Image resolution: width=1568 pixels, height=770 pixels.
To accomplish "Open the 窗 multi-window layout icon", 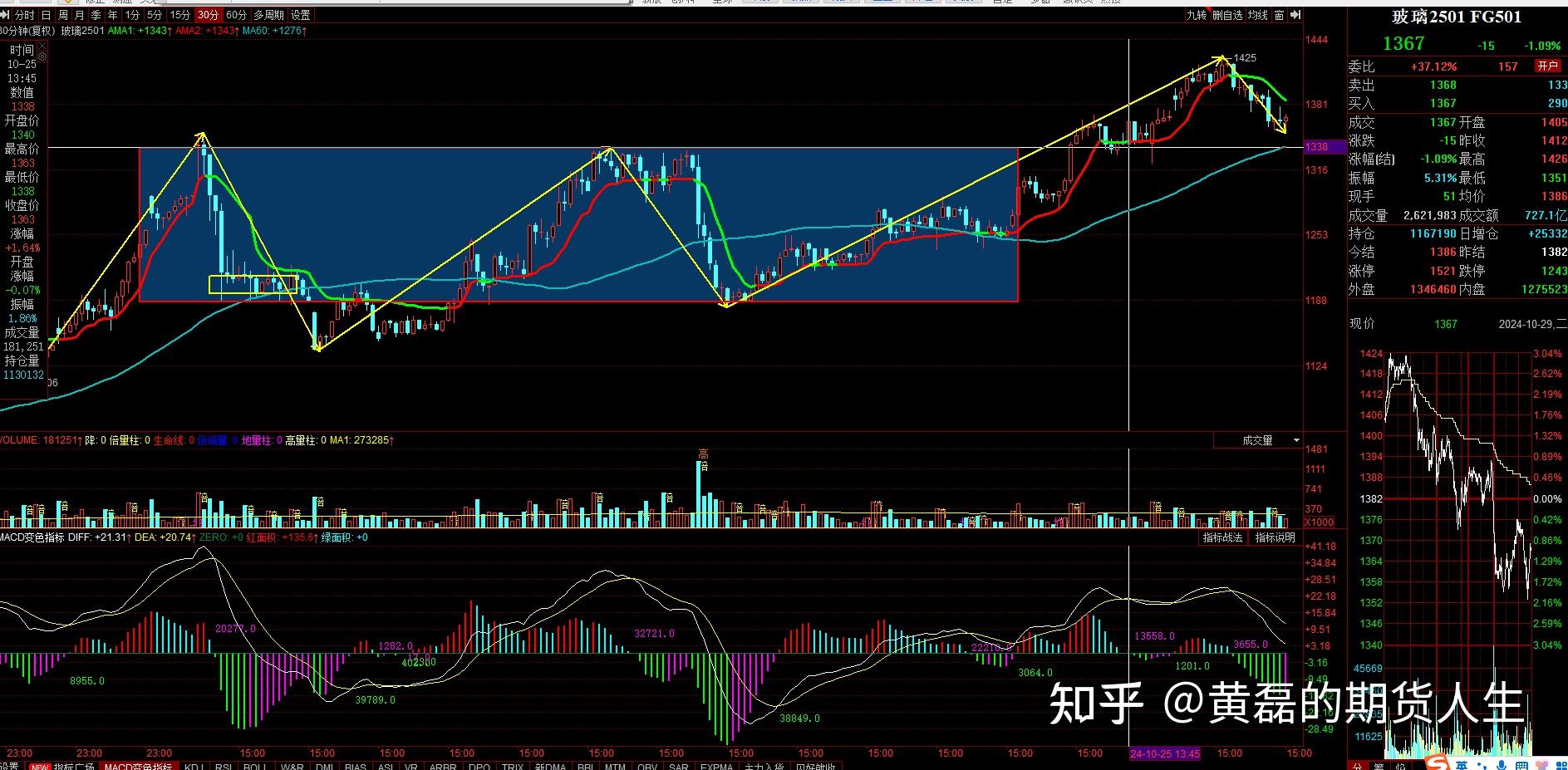I will point(1279,15).
